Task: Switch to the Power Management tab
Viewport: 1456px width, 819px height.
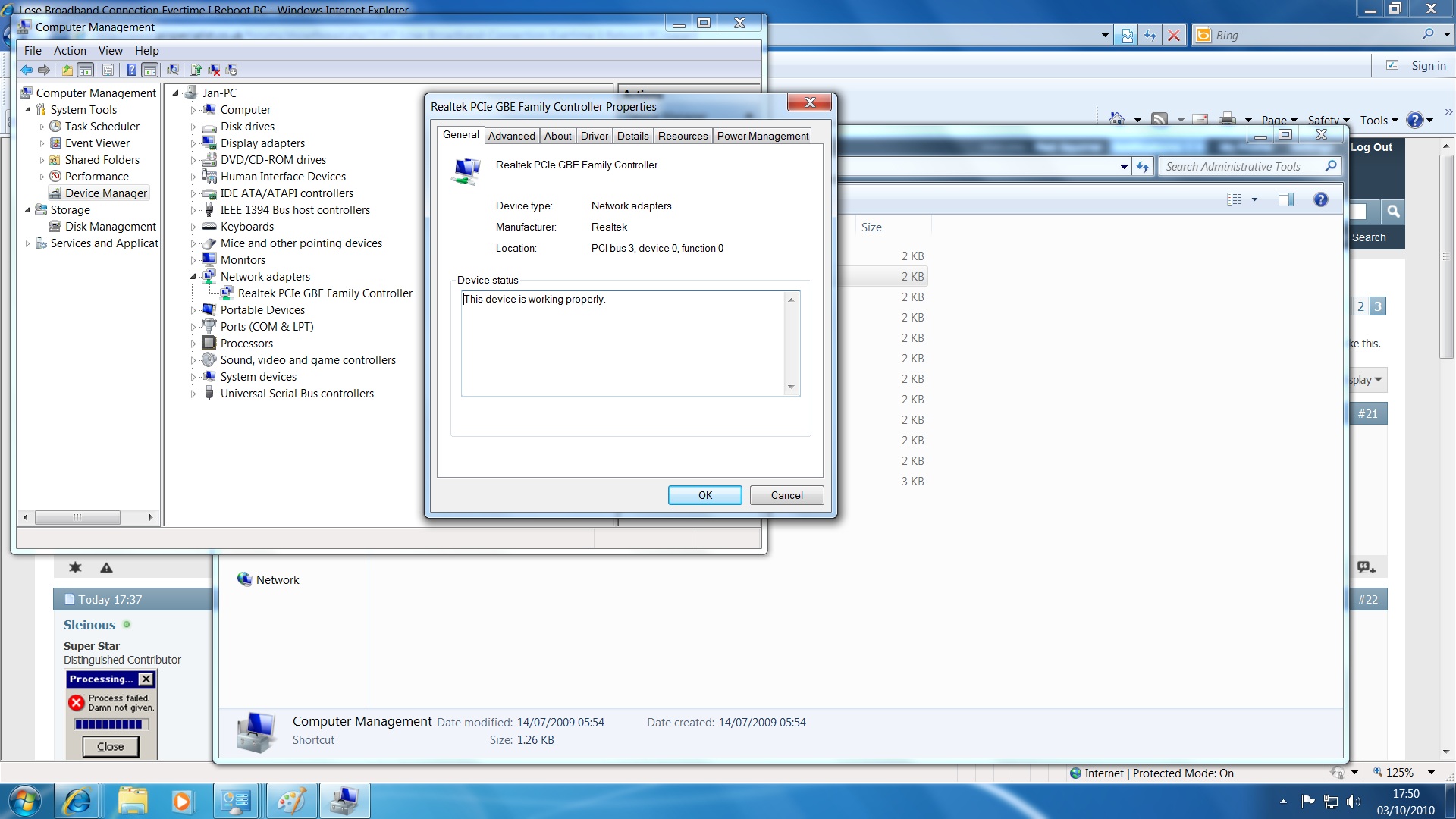Action: pyautogui.click(x=763, y=136)
